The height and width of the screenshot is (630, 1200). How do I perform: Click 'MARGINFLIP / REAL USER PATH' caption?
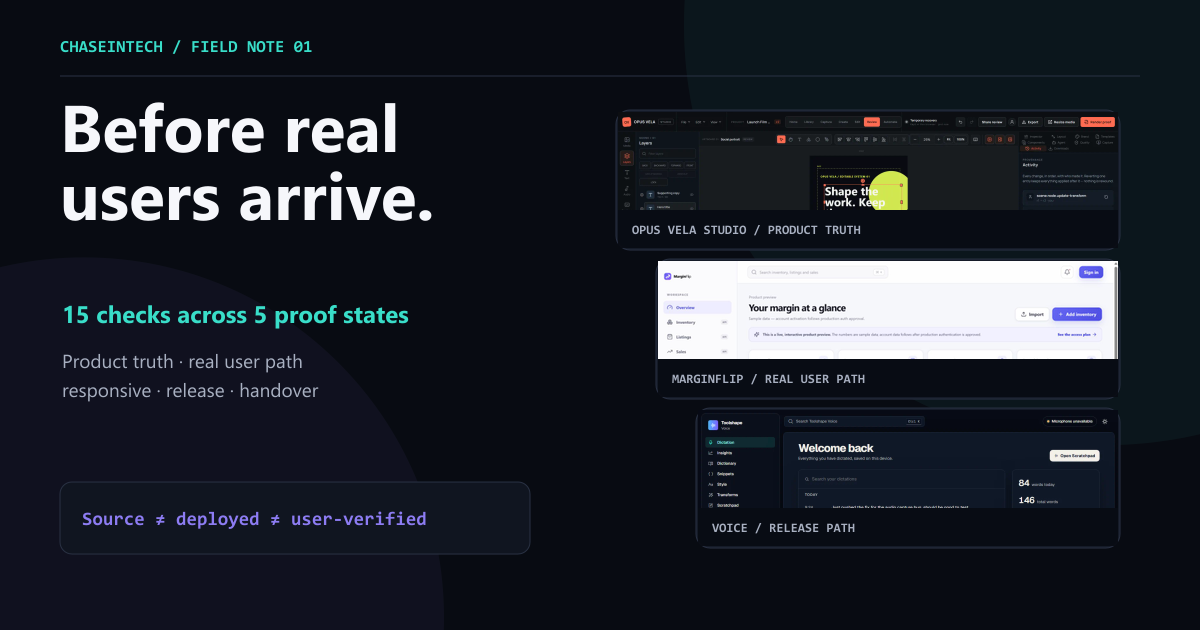pos(768,379)
